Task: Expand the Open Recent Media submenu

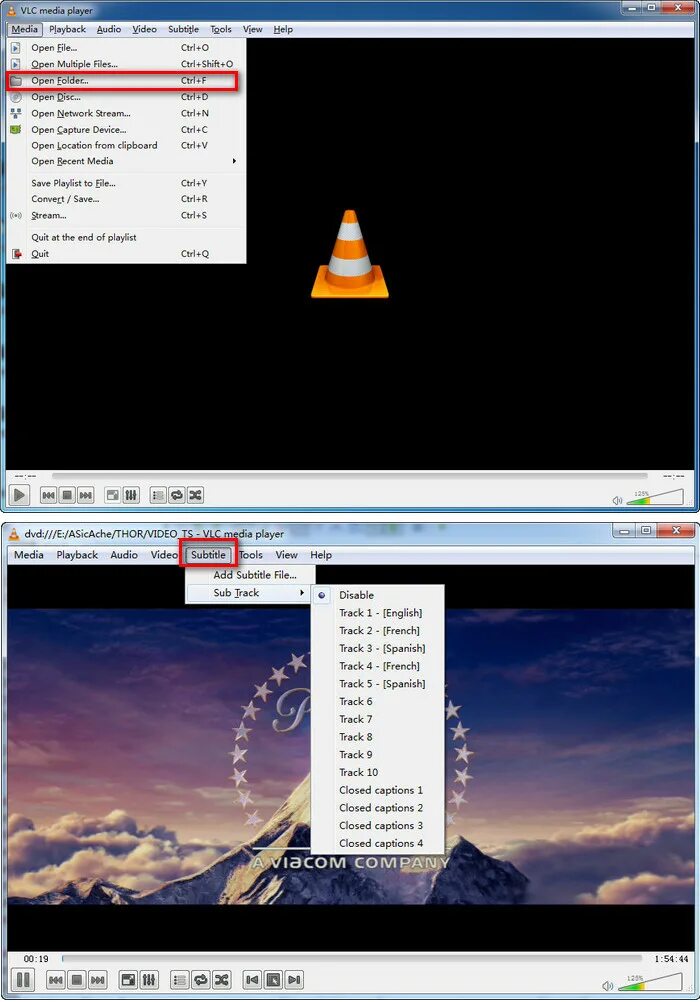Action: (126, 161)
